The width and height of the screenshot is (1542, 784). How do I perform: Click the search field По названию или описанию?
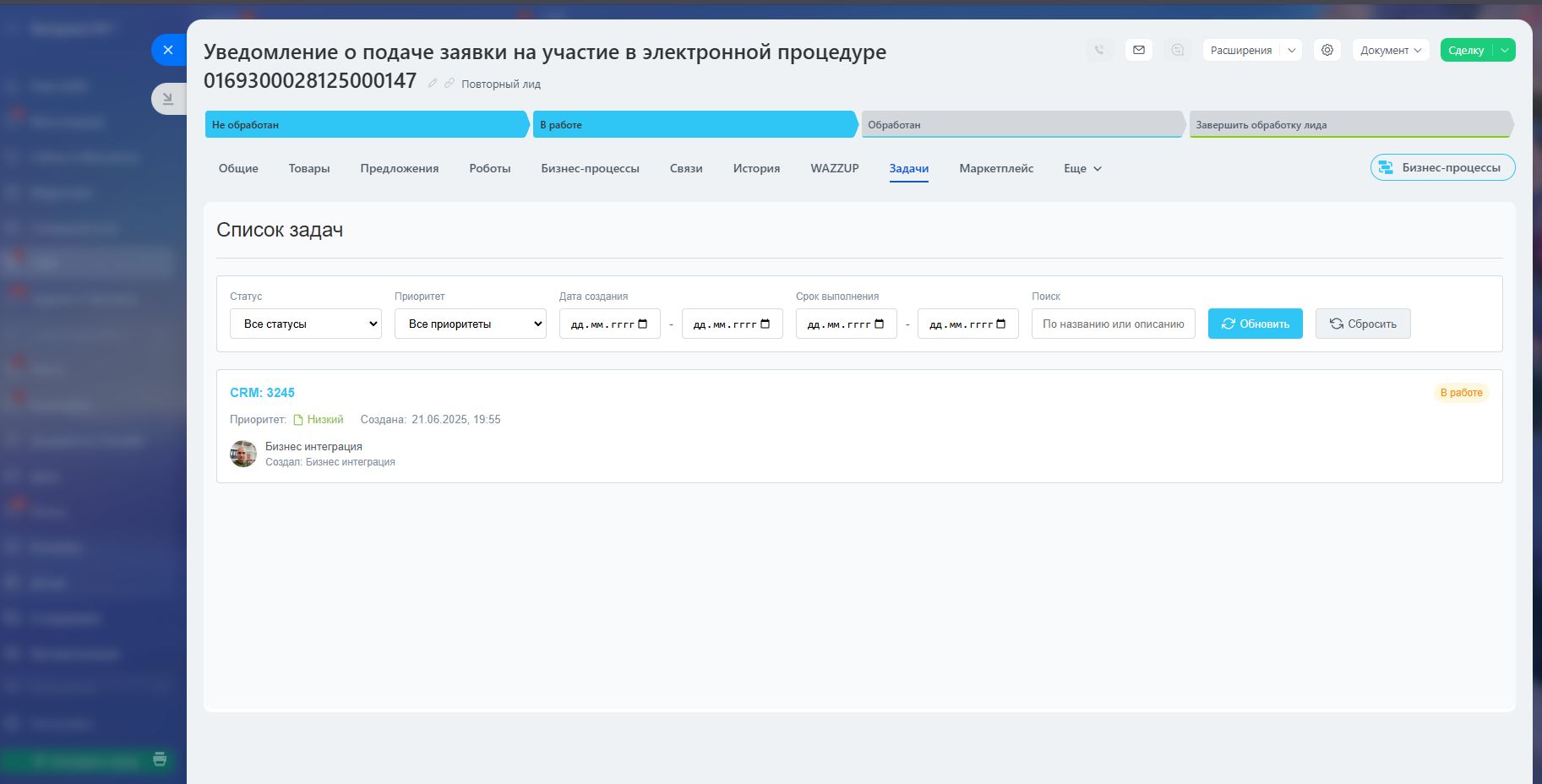(x=1113, y=324)
